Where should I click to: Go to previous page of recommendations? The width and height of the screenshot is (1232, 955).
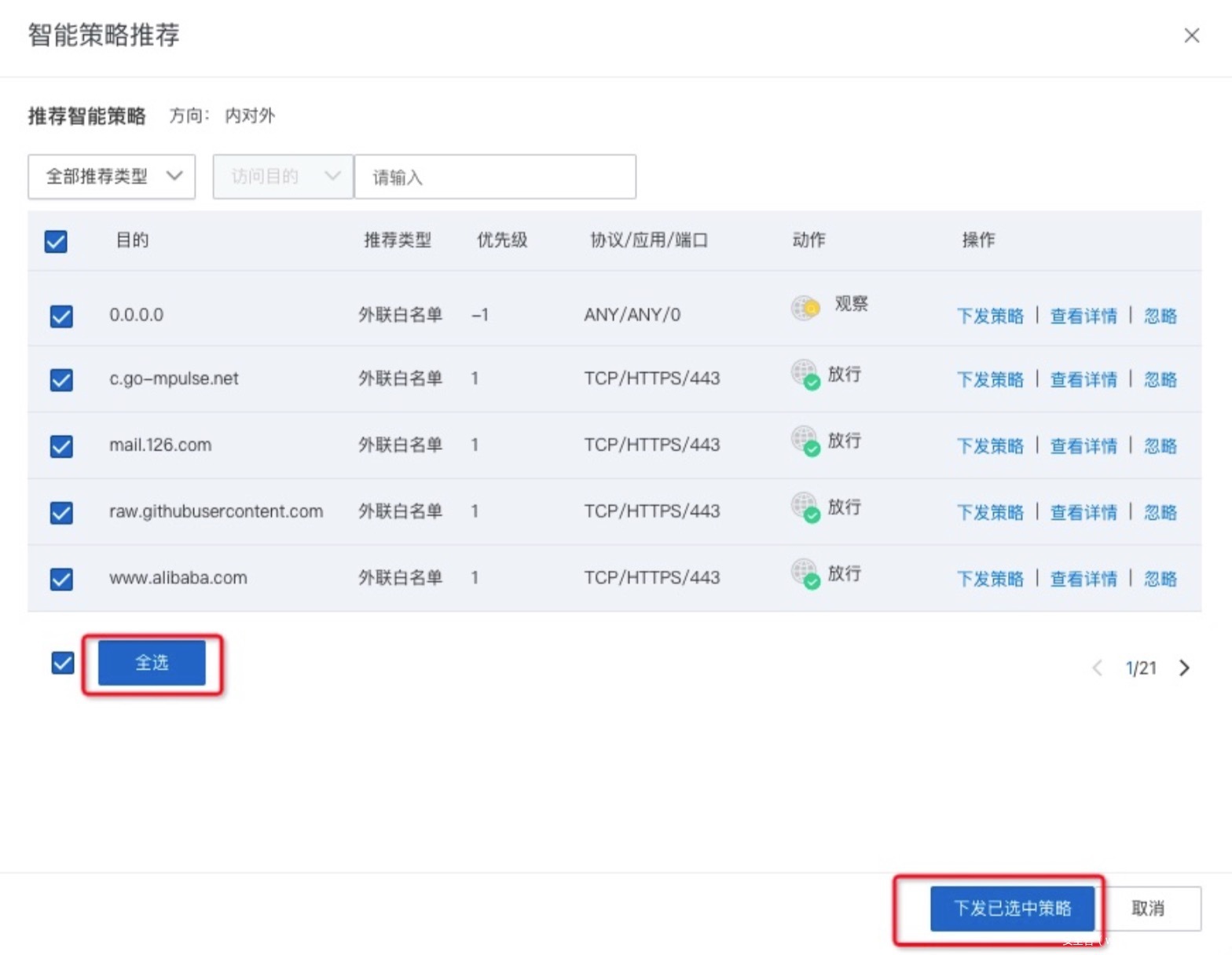point(1097,668)
